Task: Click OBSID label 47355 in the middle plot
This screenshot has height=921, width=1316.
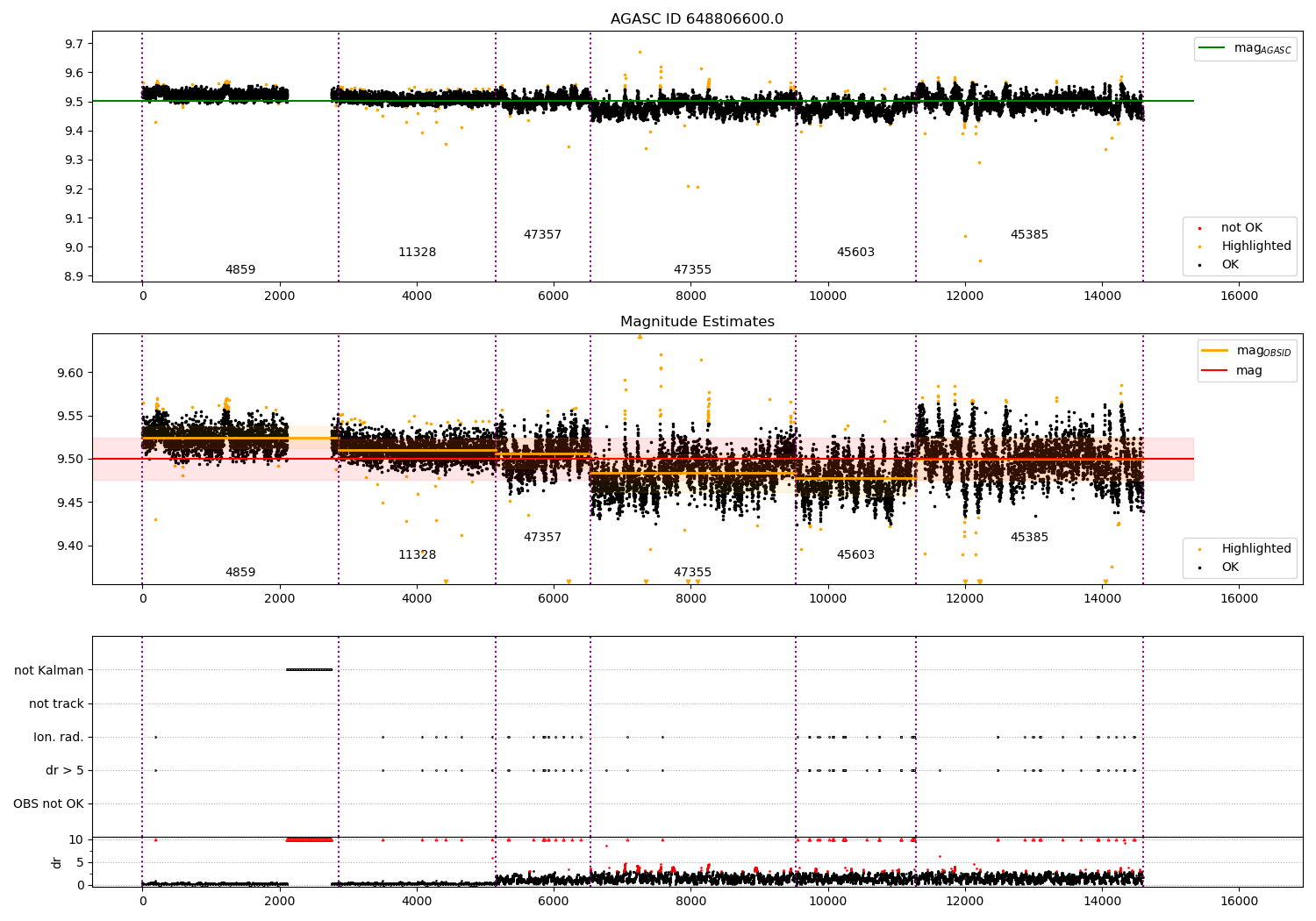Action: point(692,573)
